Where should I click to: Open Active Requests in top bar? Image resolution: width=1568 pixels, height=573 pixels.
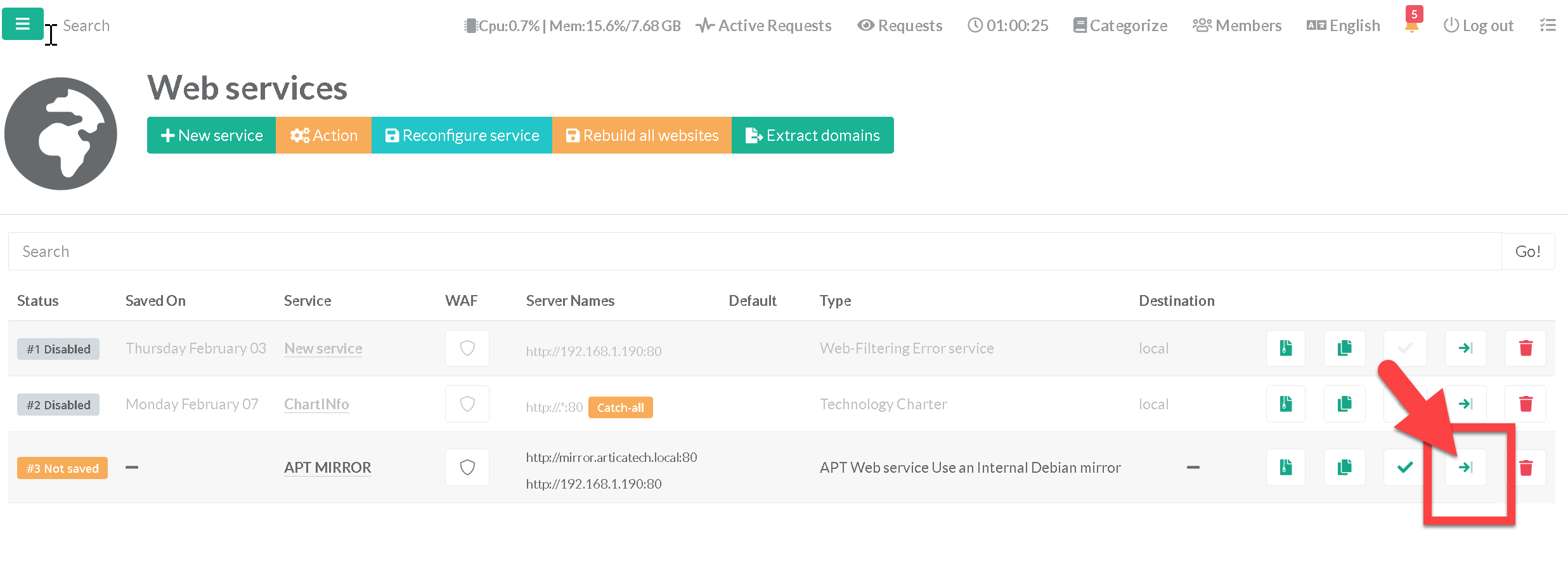[764, 25]
